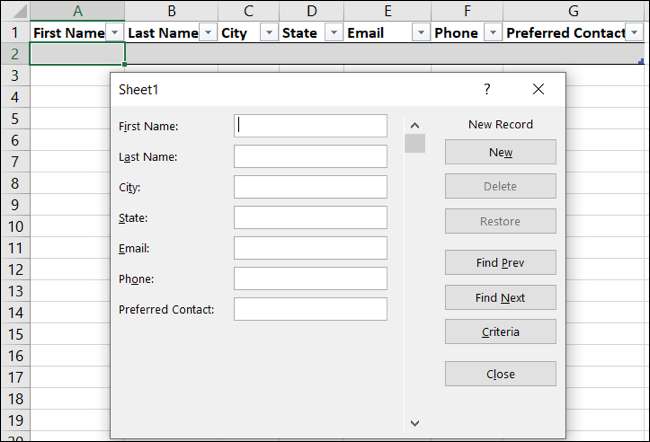Click the Help question mark icon

(487, 89)
